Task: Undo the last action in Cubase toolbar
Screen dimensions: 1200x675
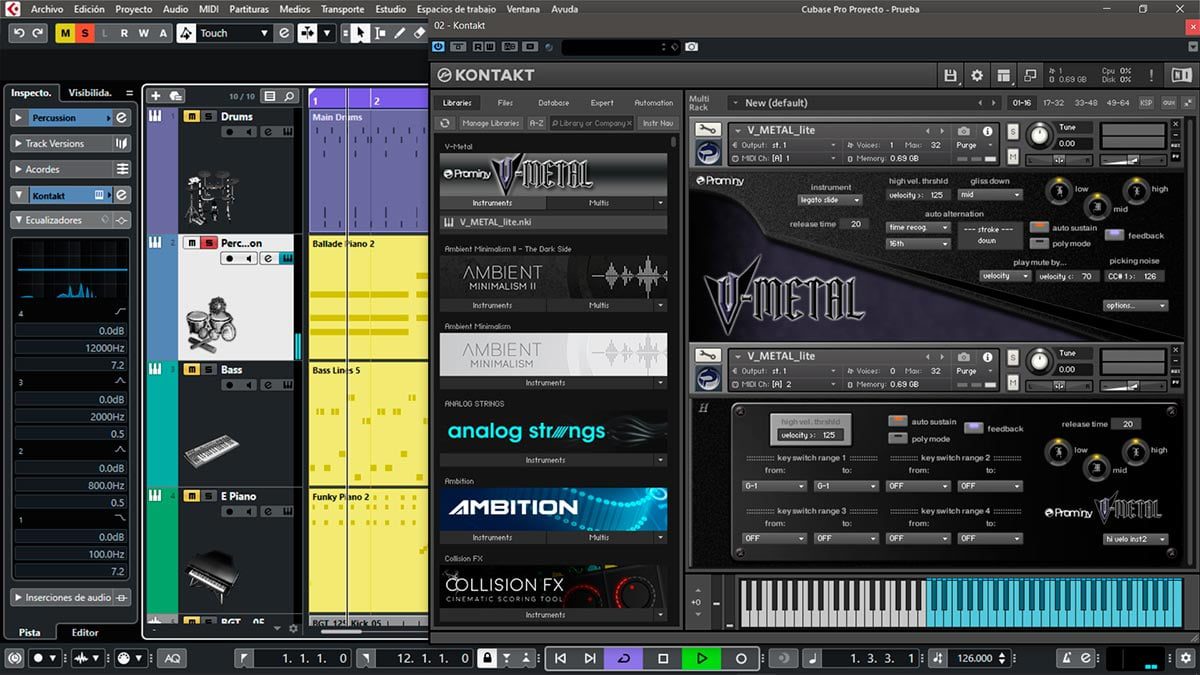Action: [x=18, y=33]
